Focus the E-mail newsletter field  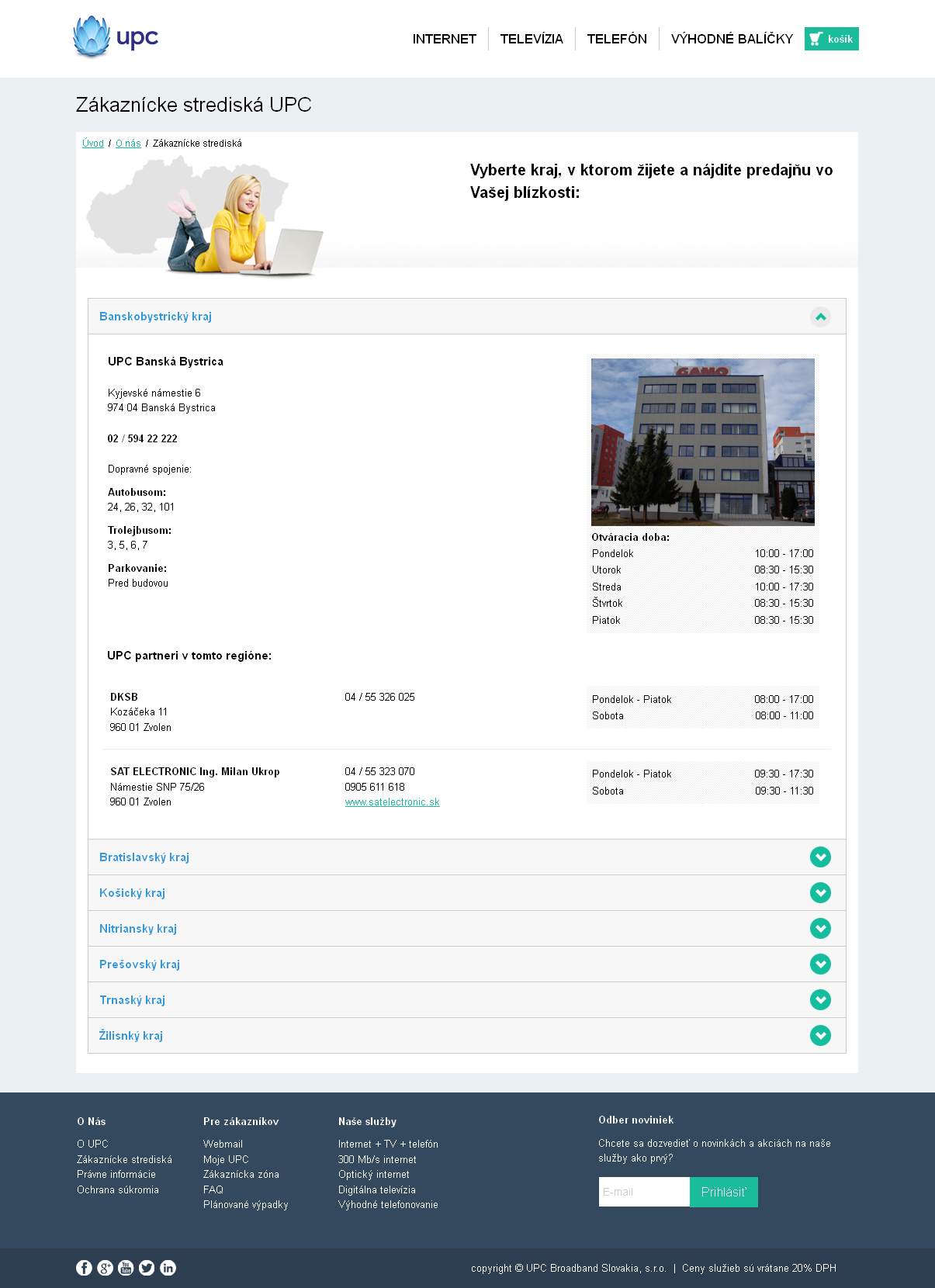coord(644,1192)
